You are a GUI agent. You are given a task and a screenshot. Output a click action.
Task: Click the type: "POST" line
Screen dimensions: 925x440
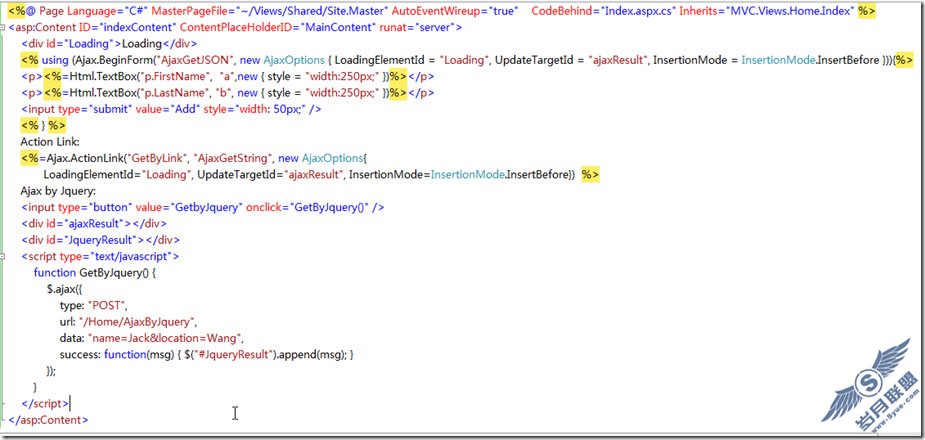point(93,306)
